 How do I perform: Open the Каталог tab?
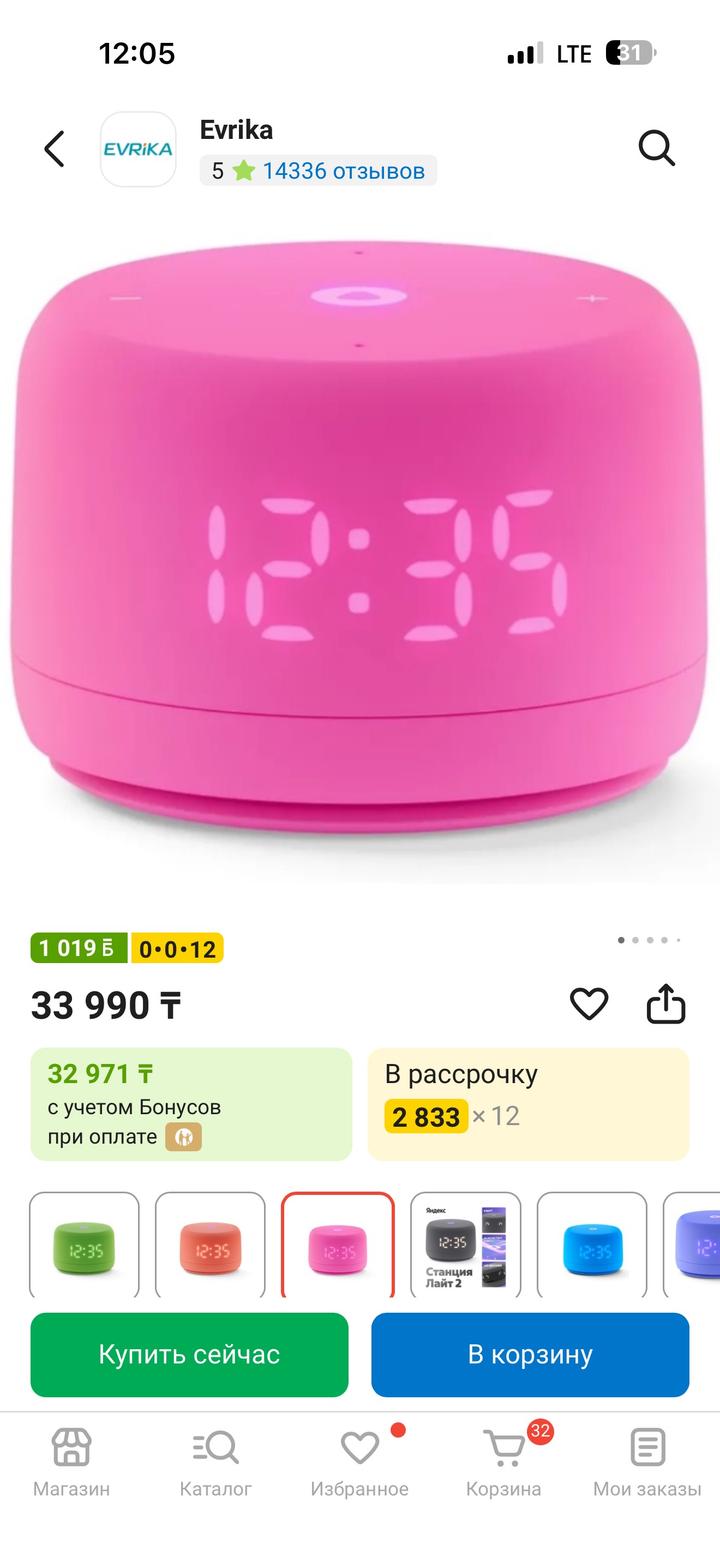pyautogui.click(x=215, y=1463)
